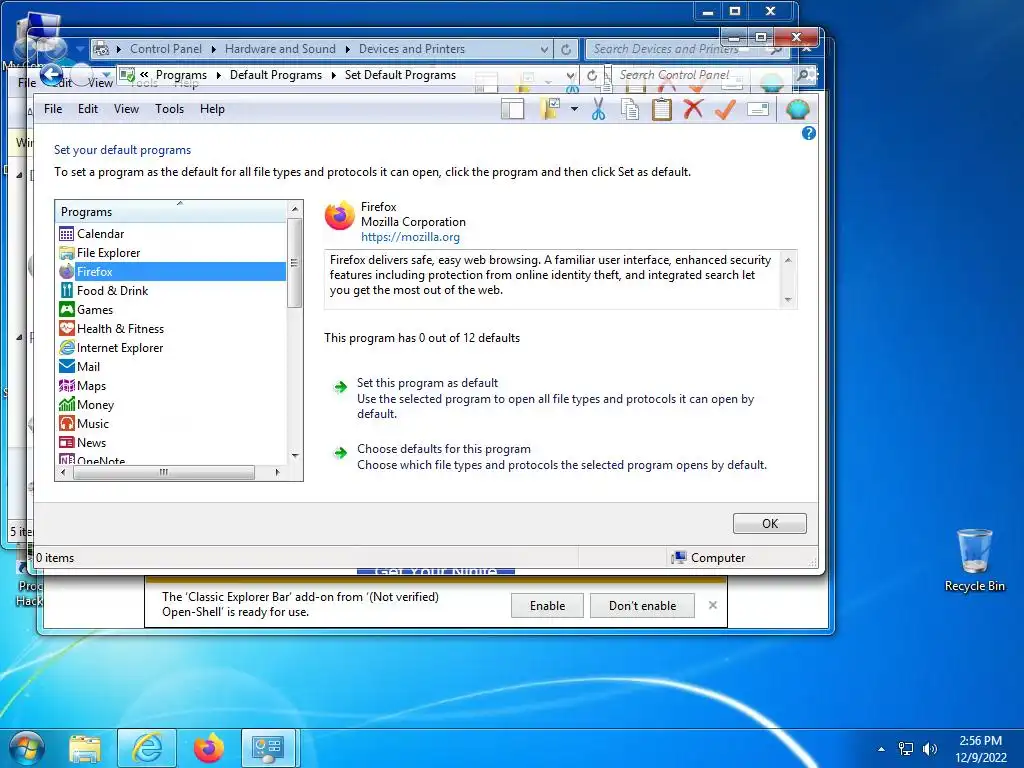The image size is (1024, 768).
Task: Click the orange checkmark Properties icon
Action: pos(725,109)
